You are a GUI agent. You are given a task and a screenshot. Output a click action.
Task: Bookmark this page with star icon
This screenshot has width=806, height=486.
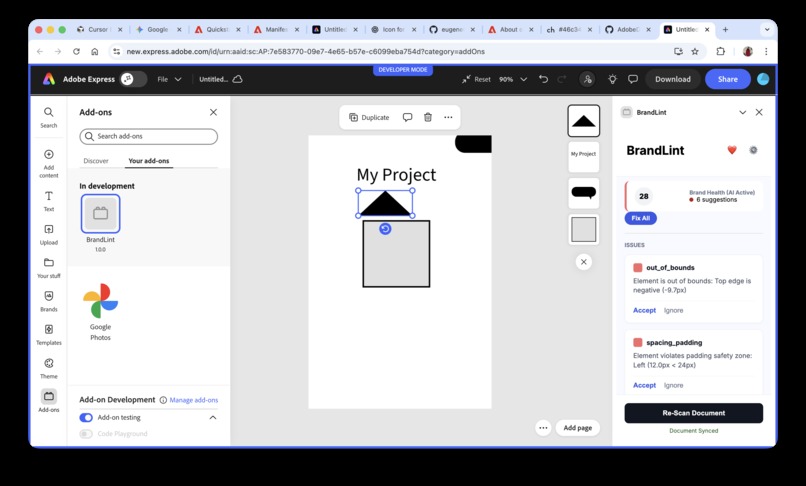pyautogui.click(x=695, y=51)
